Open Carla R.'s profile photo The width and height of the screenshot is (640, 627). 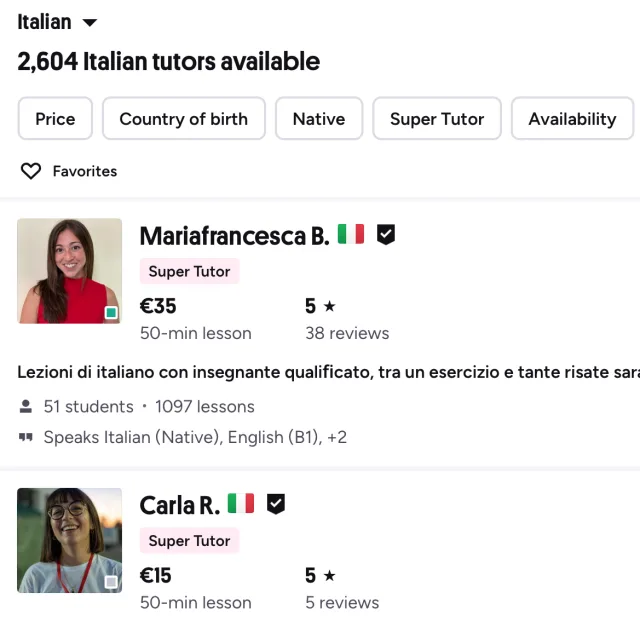(69, 540)
